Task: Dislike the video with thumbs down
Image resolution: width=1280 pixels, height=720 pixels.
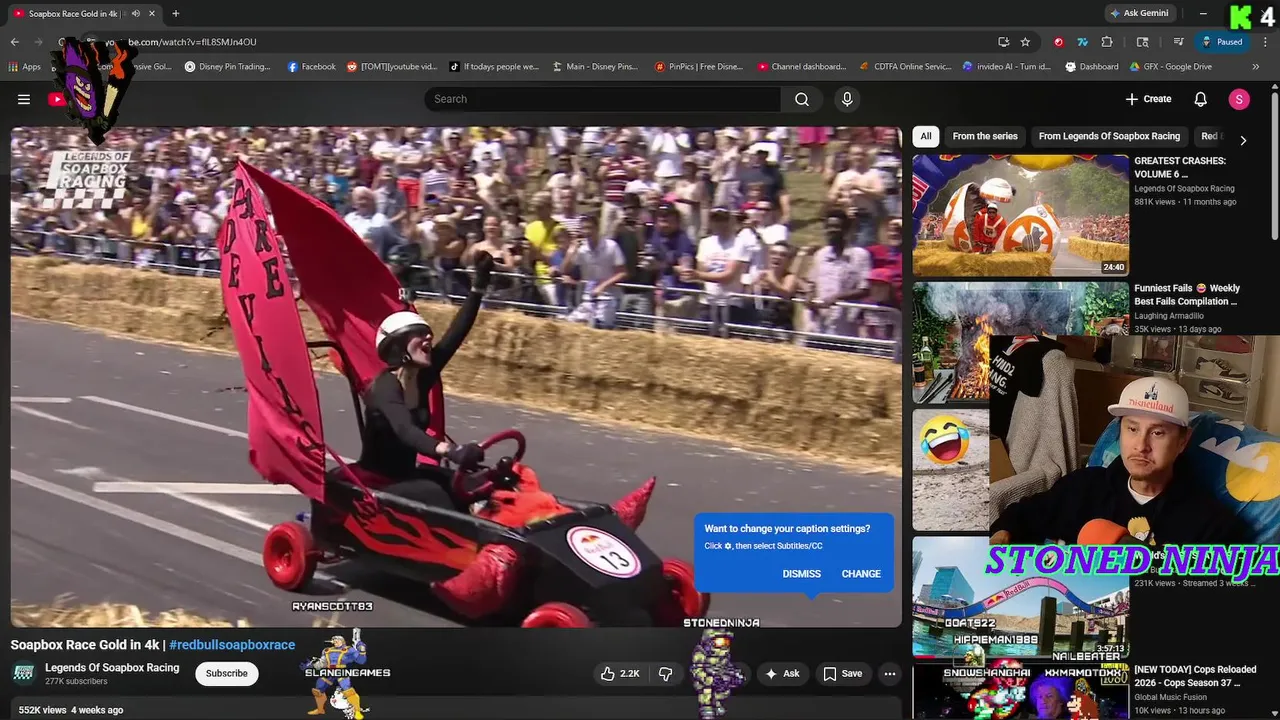Action: (666, 674)
